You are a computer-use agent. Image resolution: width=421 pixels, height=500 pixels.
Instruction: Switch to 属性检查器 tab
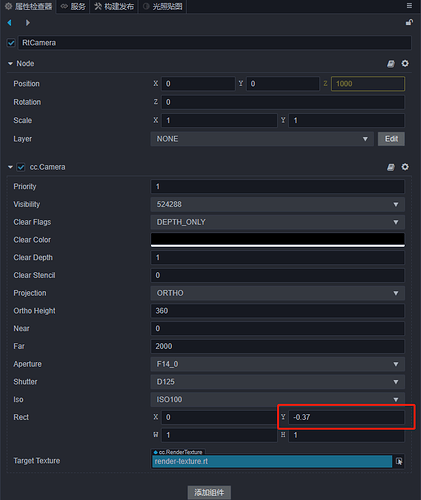click(x=29, y=6)
